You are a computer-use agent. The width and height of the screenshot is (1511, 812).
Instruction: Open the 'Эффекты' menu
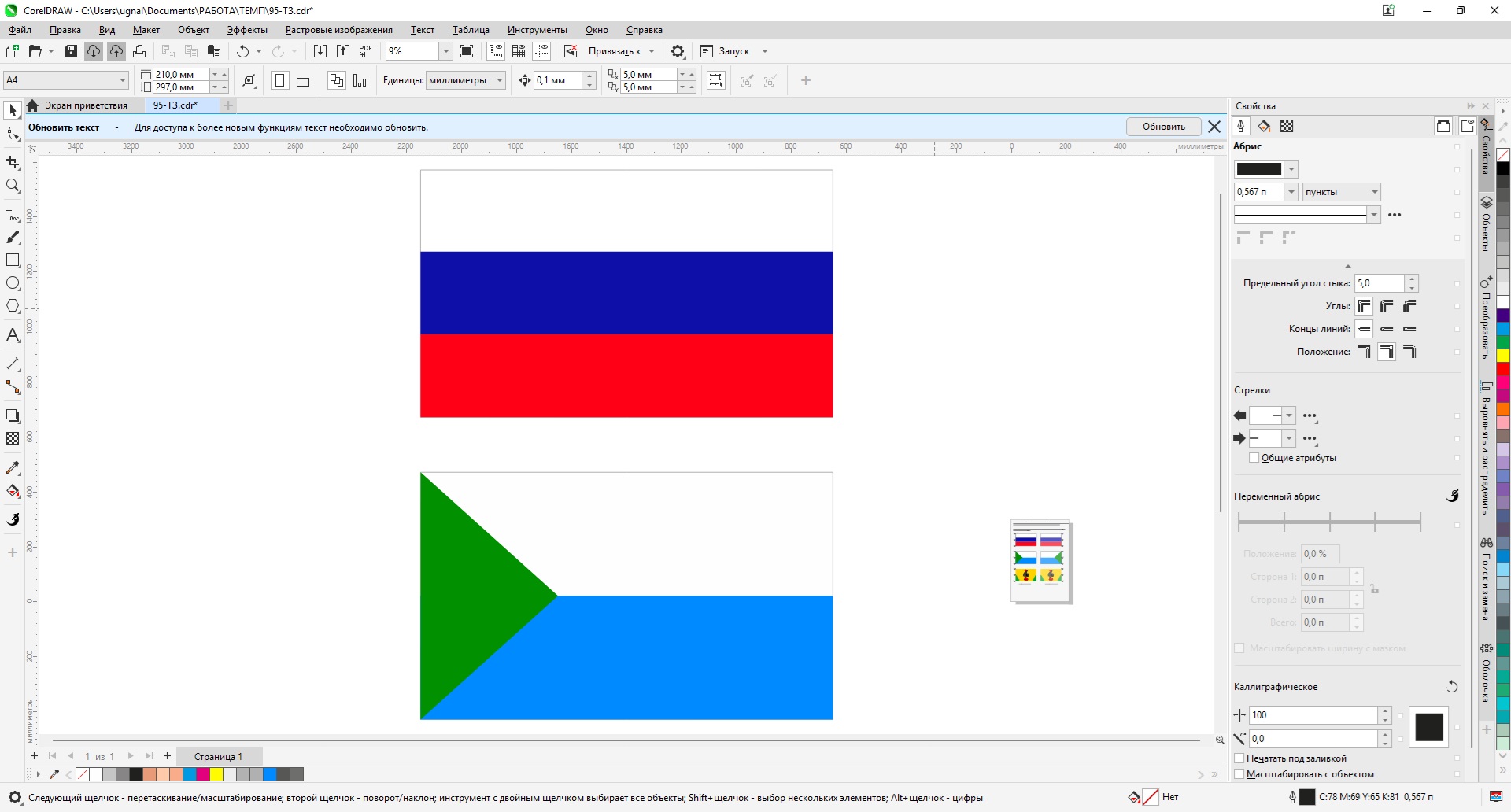(247, 30)
